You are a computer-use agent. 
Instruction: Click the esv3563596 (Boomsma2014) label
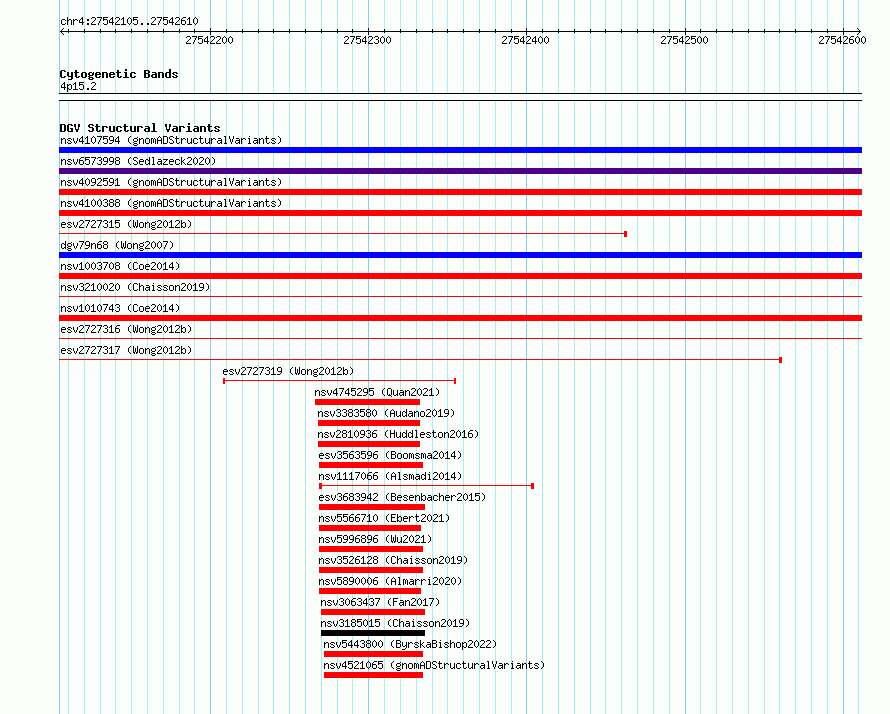pyautogui.click(x=390, y=455)
